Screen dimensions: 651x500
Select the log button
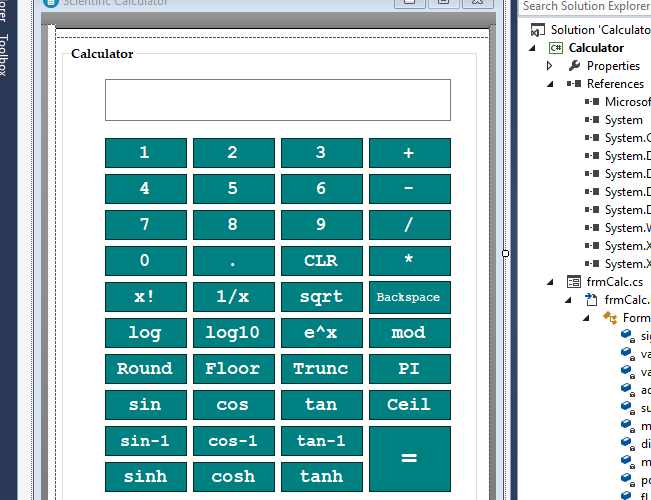(x=146, y=333)
